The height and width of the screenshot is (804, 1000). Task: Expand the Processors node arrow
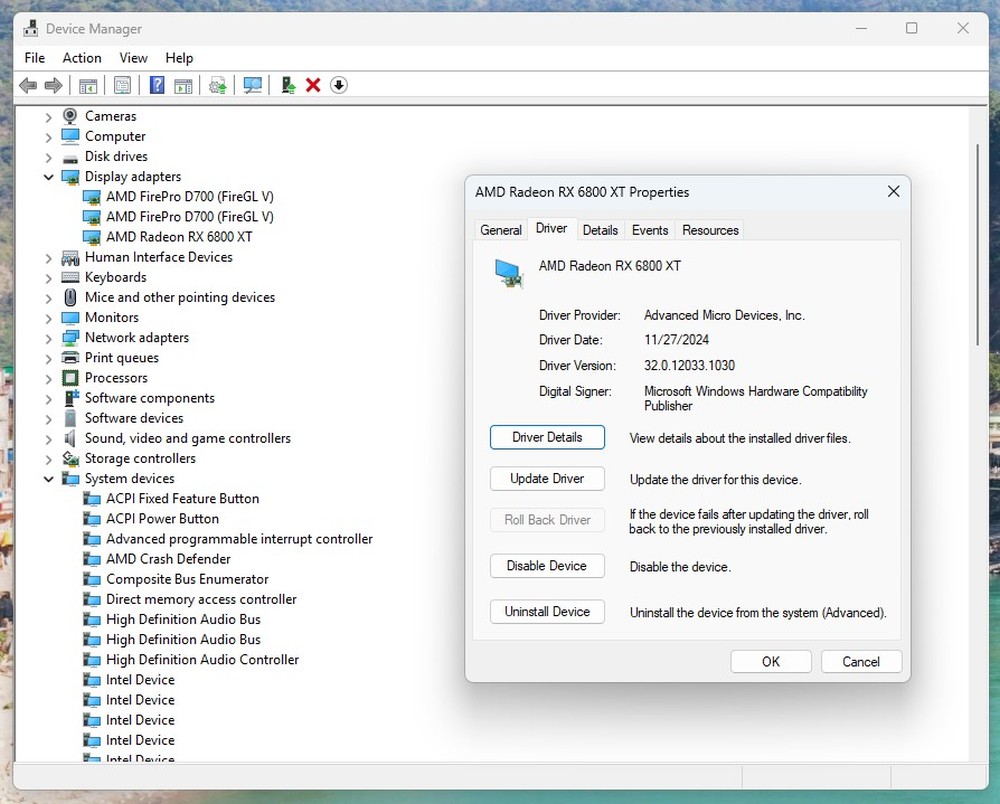[48, 379]
